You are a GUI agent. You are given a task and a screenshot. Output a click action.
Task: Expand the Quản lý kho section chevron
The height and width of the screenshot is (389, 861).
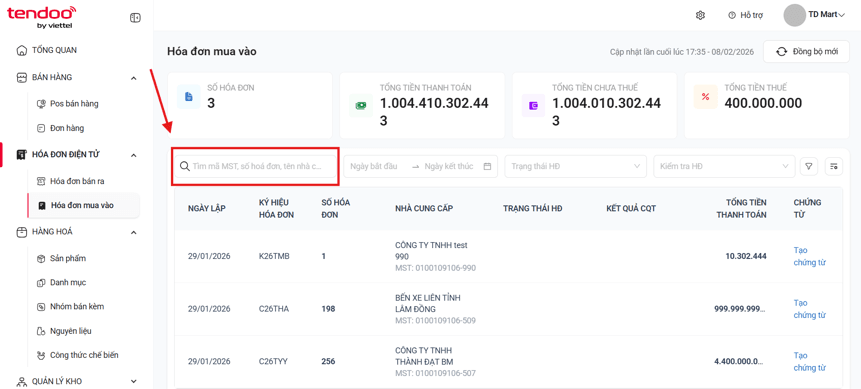(x=133, y=381)
